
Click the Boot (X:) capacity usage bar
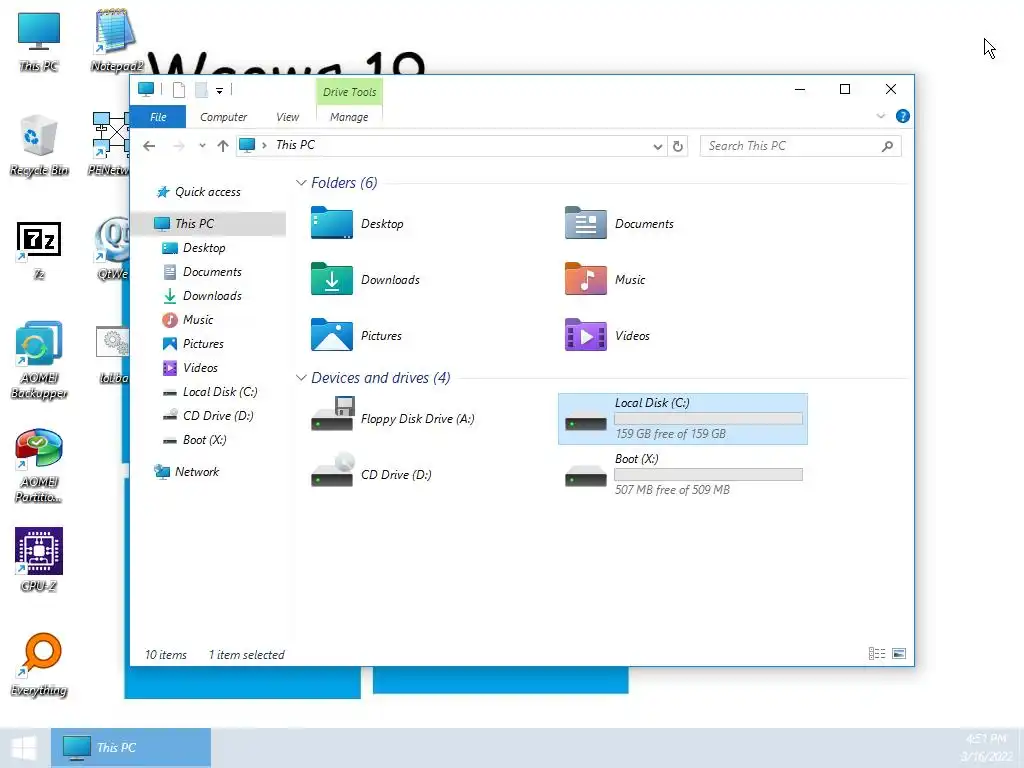coord(709,475)
